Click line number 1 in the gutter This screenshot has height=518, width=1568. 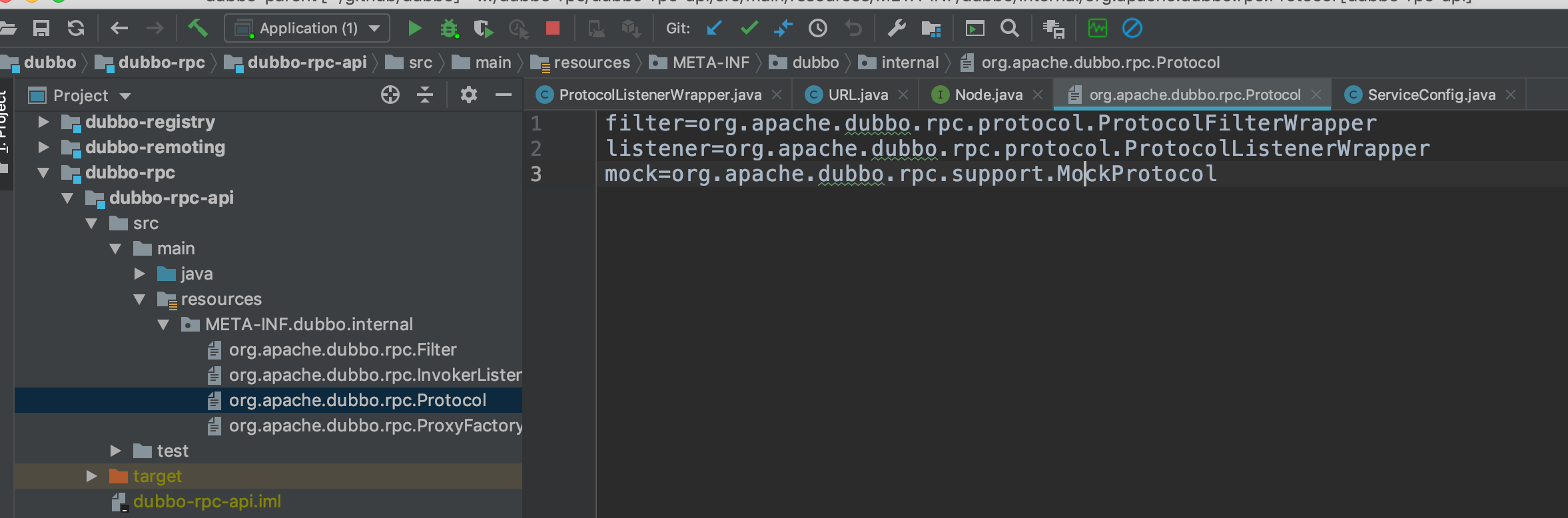click(x=536, y=123)
